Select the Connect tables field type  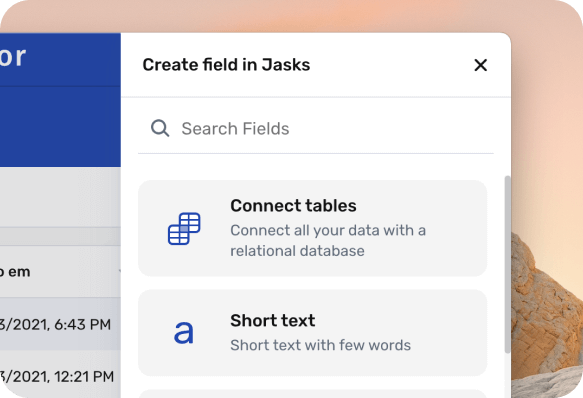[312, 228]
